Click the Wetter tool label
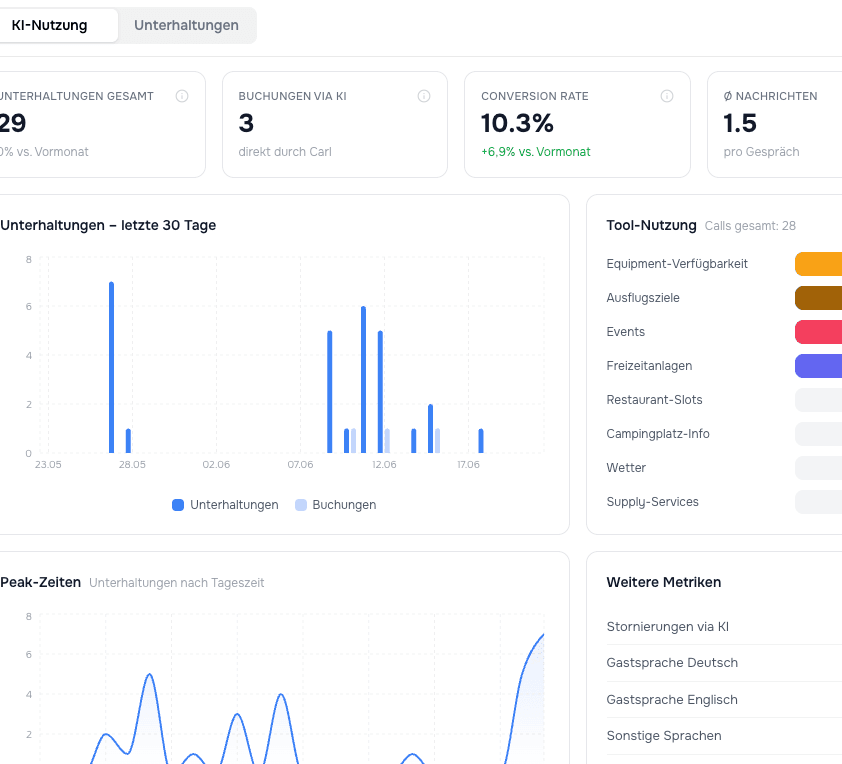 (x=626, y=468)
